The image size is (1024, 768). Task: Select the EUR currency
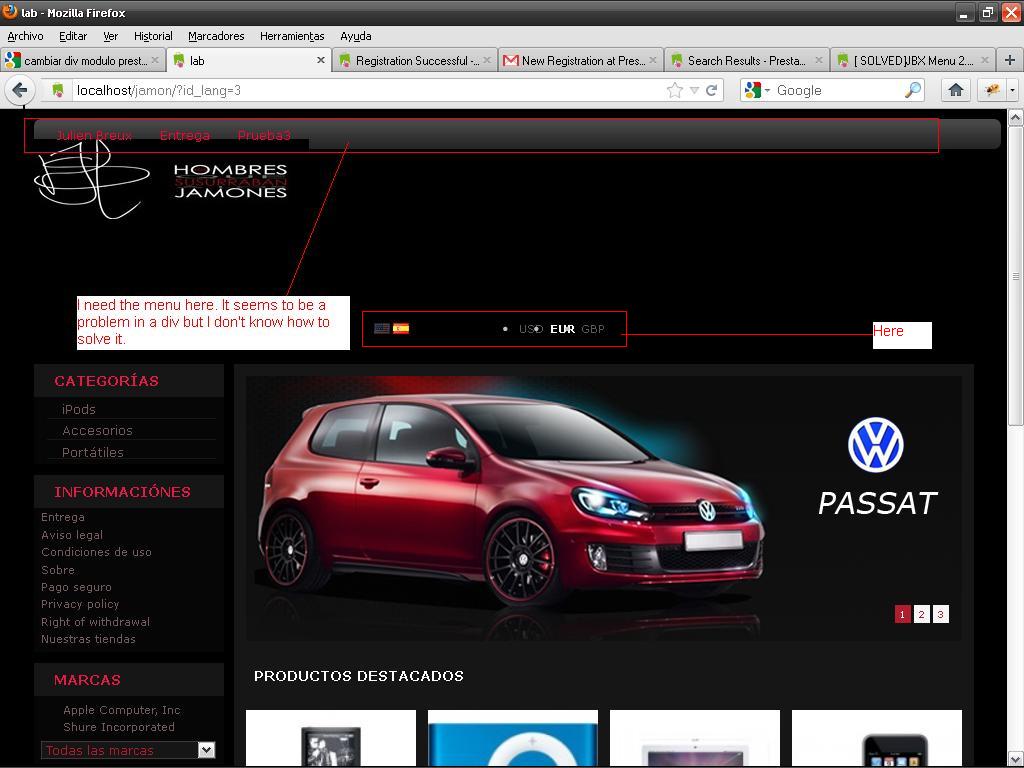(562, 329)
